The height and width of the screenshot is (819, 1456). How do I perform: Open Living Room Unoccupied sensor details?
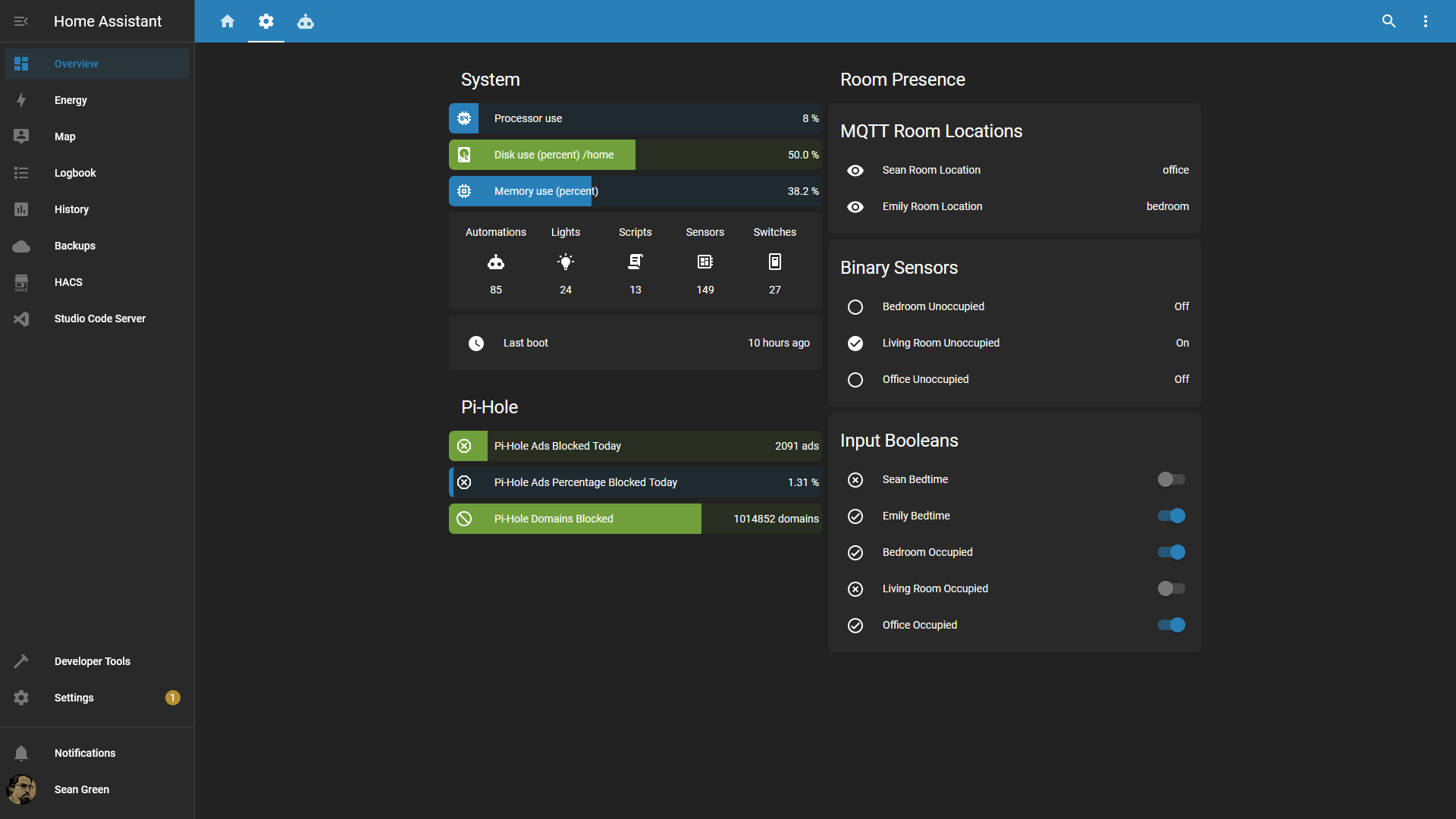[x=1015, y=343]
